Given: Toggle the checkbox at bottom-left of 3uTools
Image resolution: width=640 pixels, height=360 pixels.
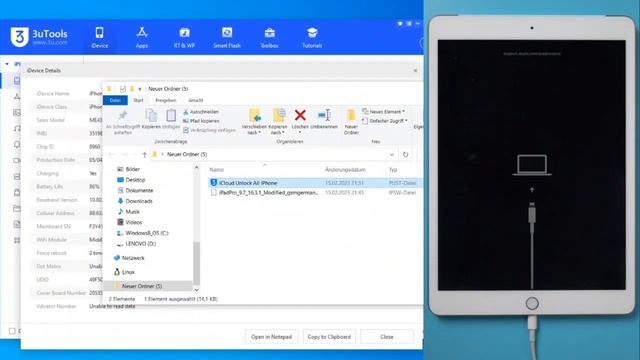Looking at the screenshot, I should click(x=12, y=331).
